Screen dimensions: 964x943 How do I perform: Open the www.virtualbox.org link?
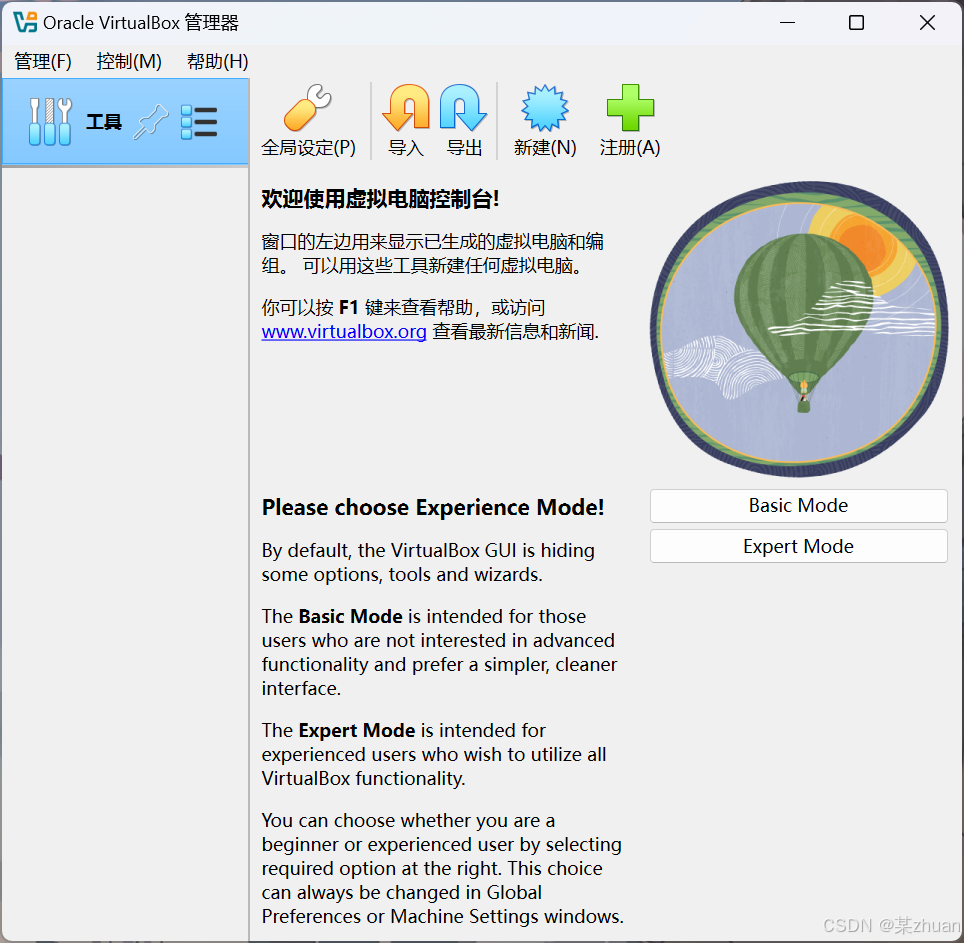coord(344,332)
